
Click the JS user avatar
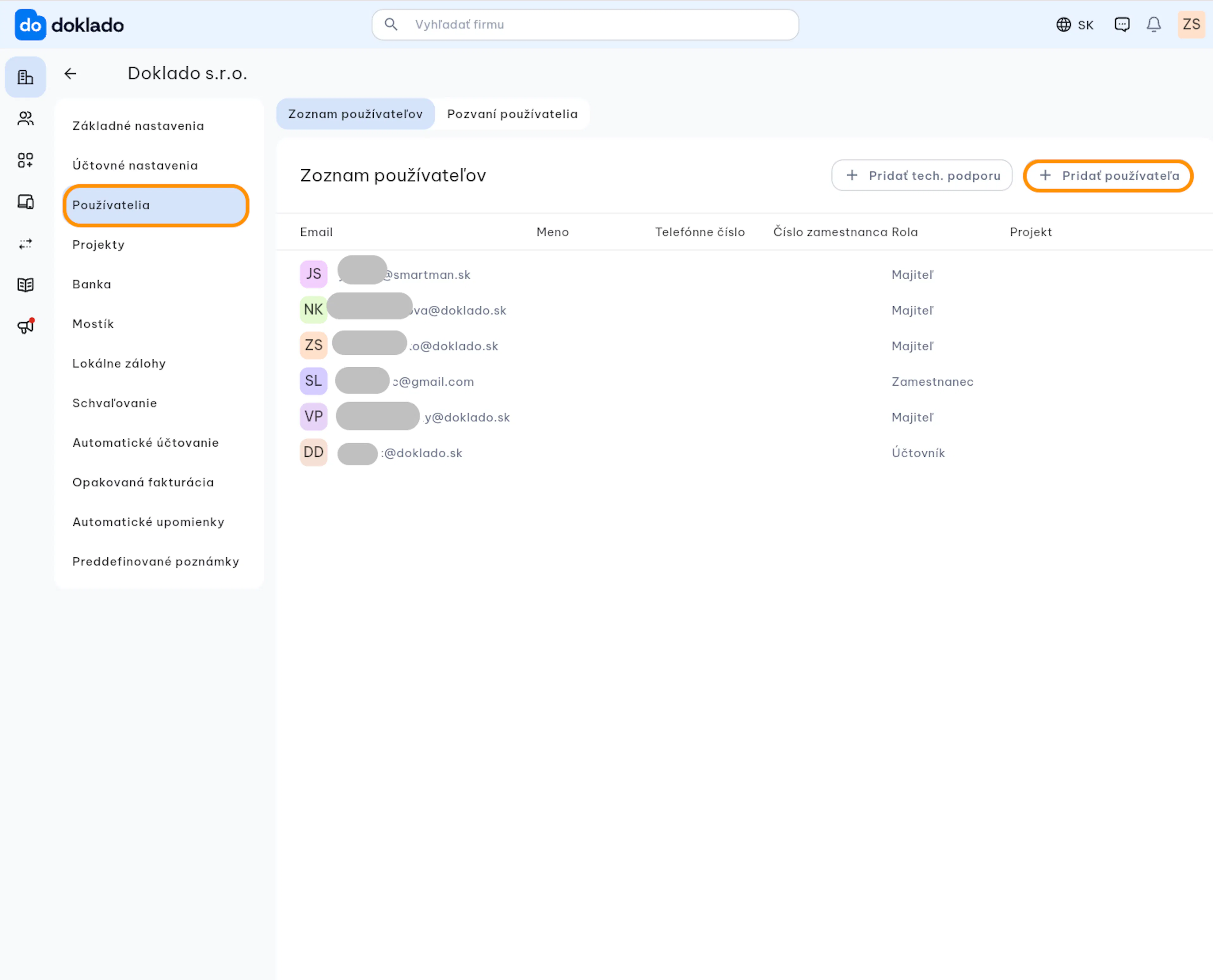coord(313,274)
